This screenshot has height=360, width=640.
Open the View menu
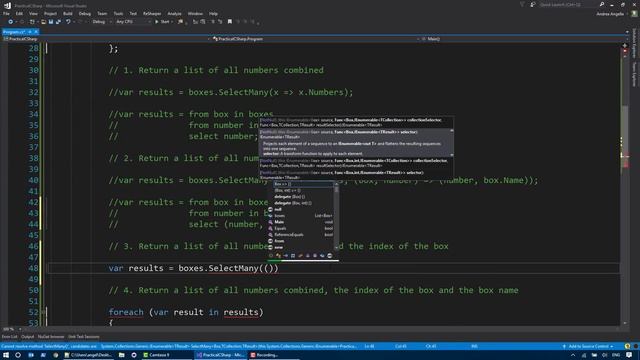point(33,13)
